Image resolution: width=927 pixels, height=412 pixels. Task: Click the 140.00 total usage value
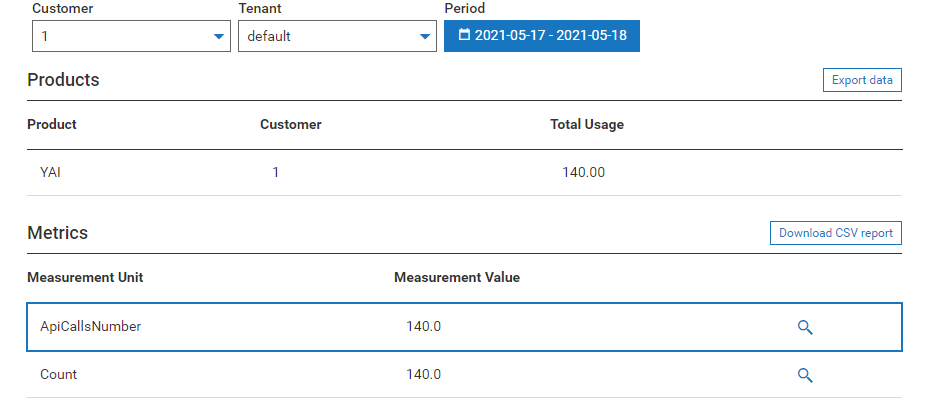pyautogui.click(x=583, y=172)
